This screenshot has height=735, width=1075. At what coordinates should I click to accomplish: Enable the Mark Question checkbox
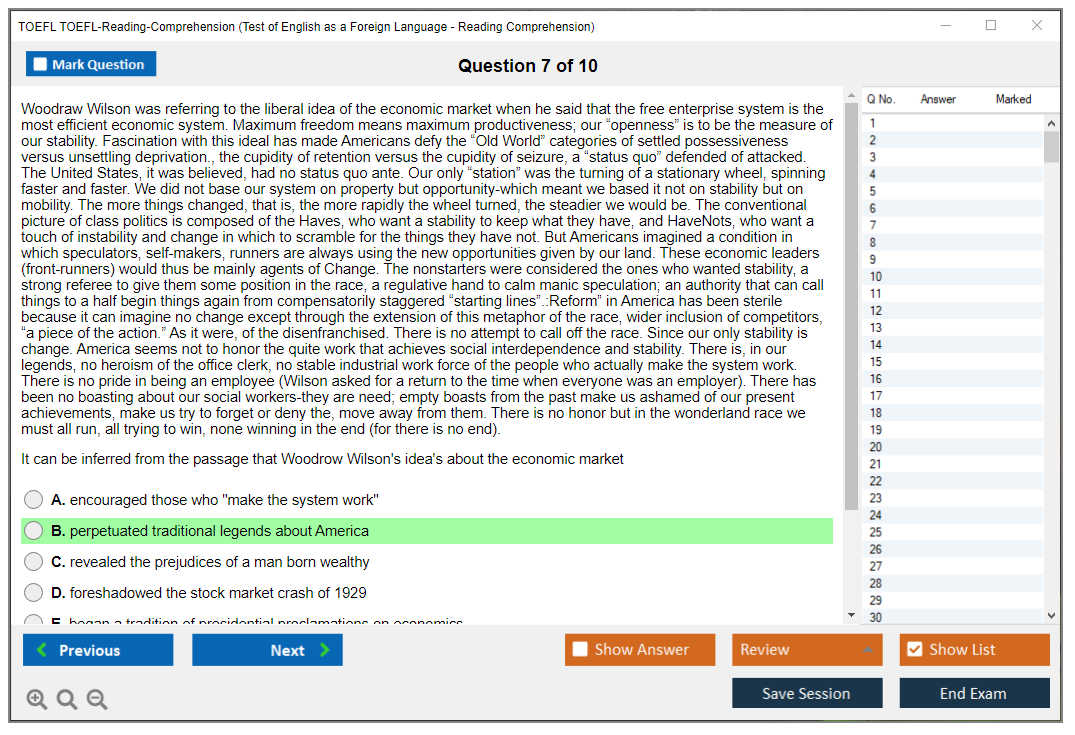(40, 64)
